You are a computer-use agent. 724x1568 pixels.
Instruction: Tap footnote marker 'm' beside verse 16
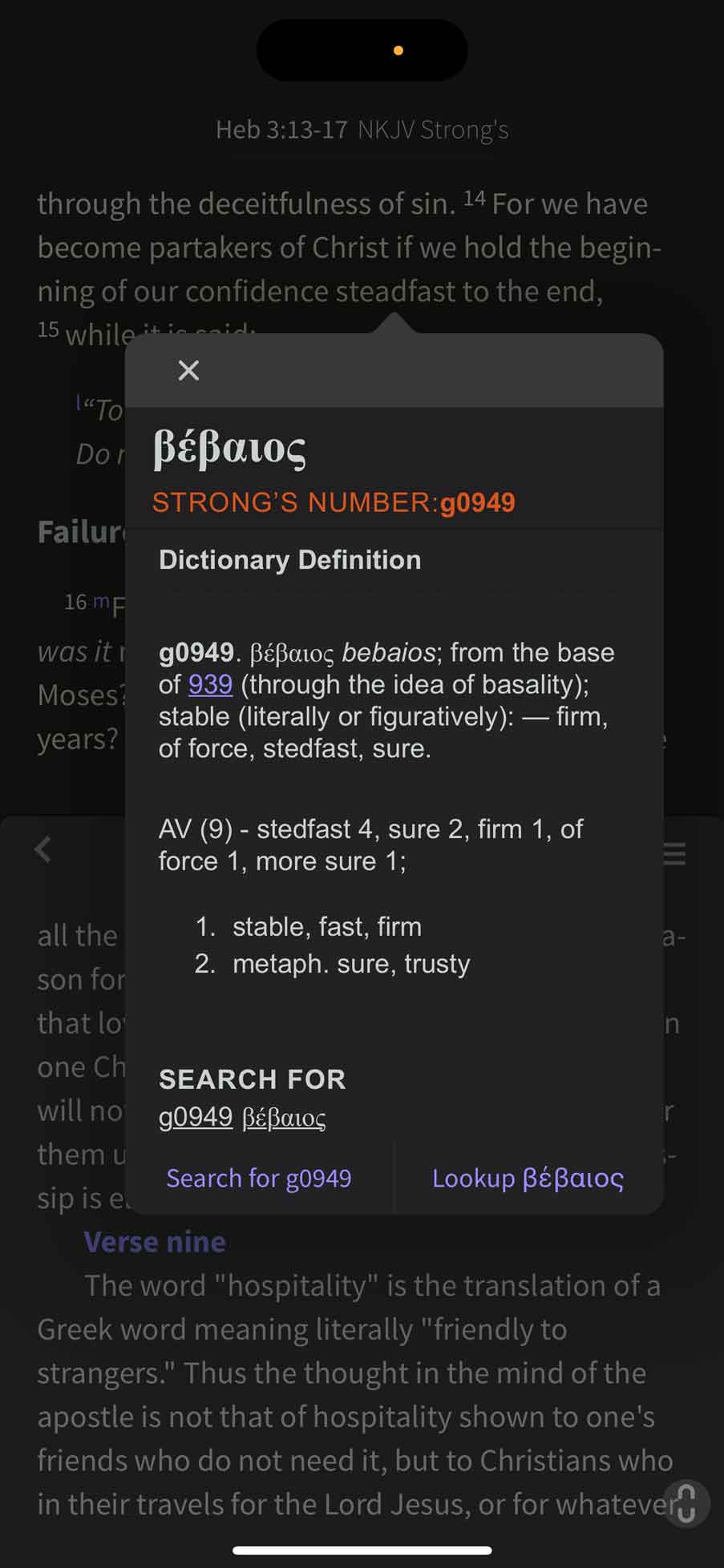[x=101, y=601]
